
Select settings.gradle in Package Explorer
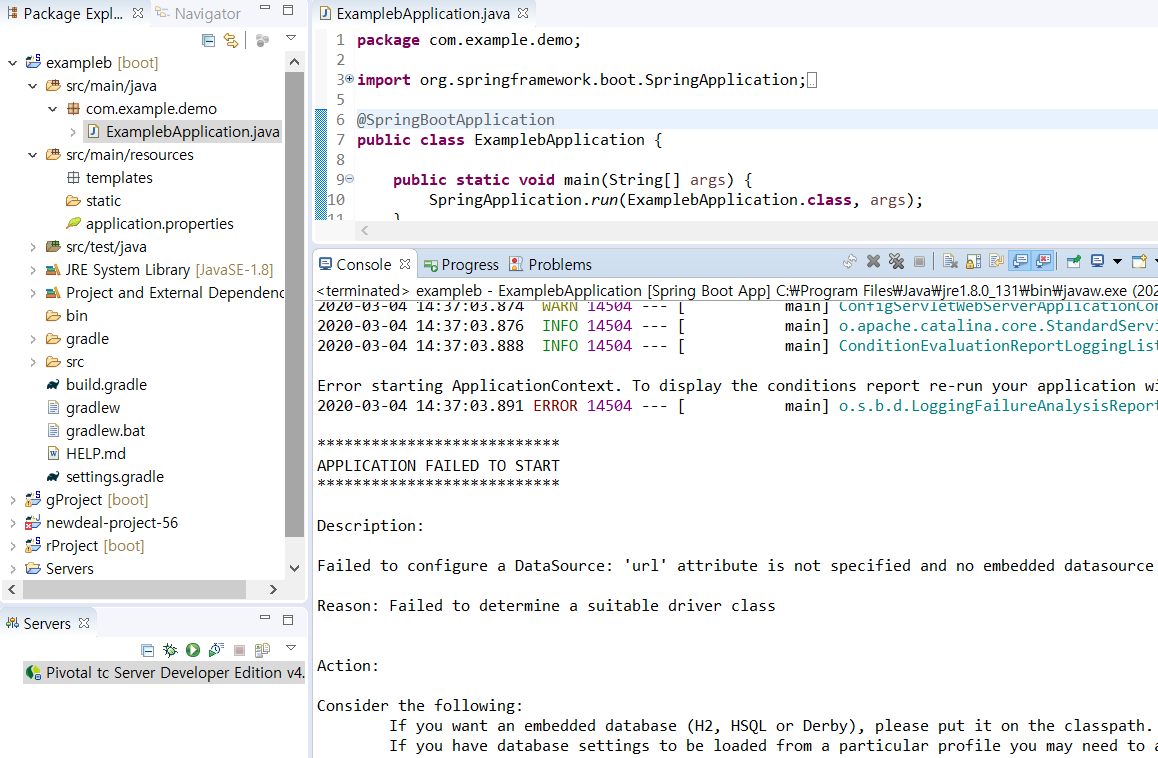click(x=114, y=477)
